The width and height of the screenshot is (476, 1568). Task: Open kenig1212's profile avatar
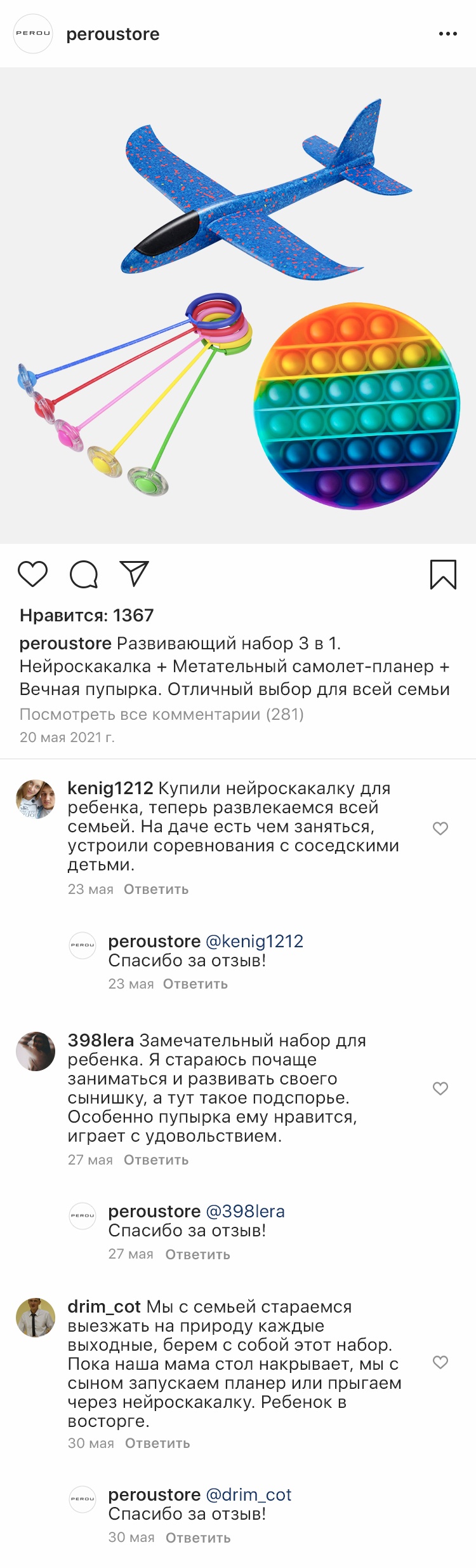pos(36,799)
